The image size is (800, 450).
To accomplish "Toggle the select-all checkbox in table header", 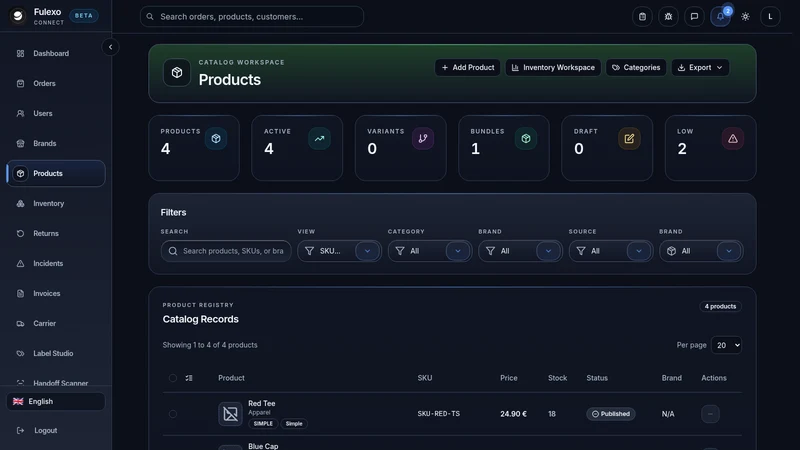I will point(173,378).
